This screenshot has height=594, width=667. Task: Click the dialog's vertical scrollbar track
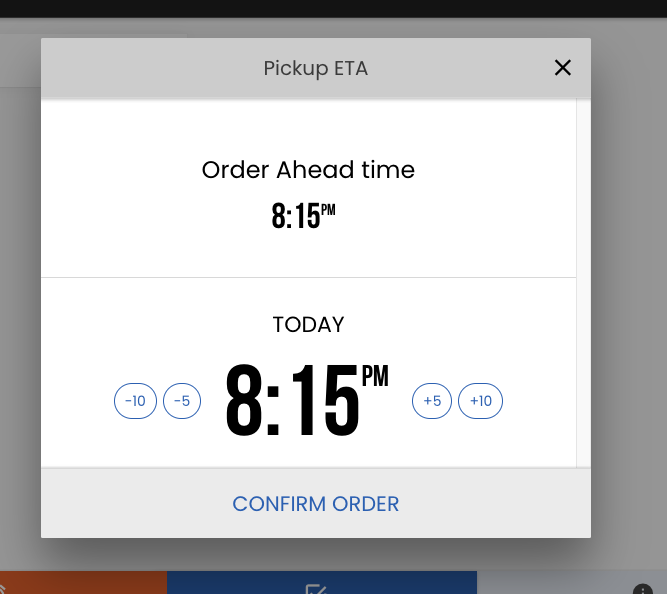tap(584, 283)
